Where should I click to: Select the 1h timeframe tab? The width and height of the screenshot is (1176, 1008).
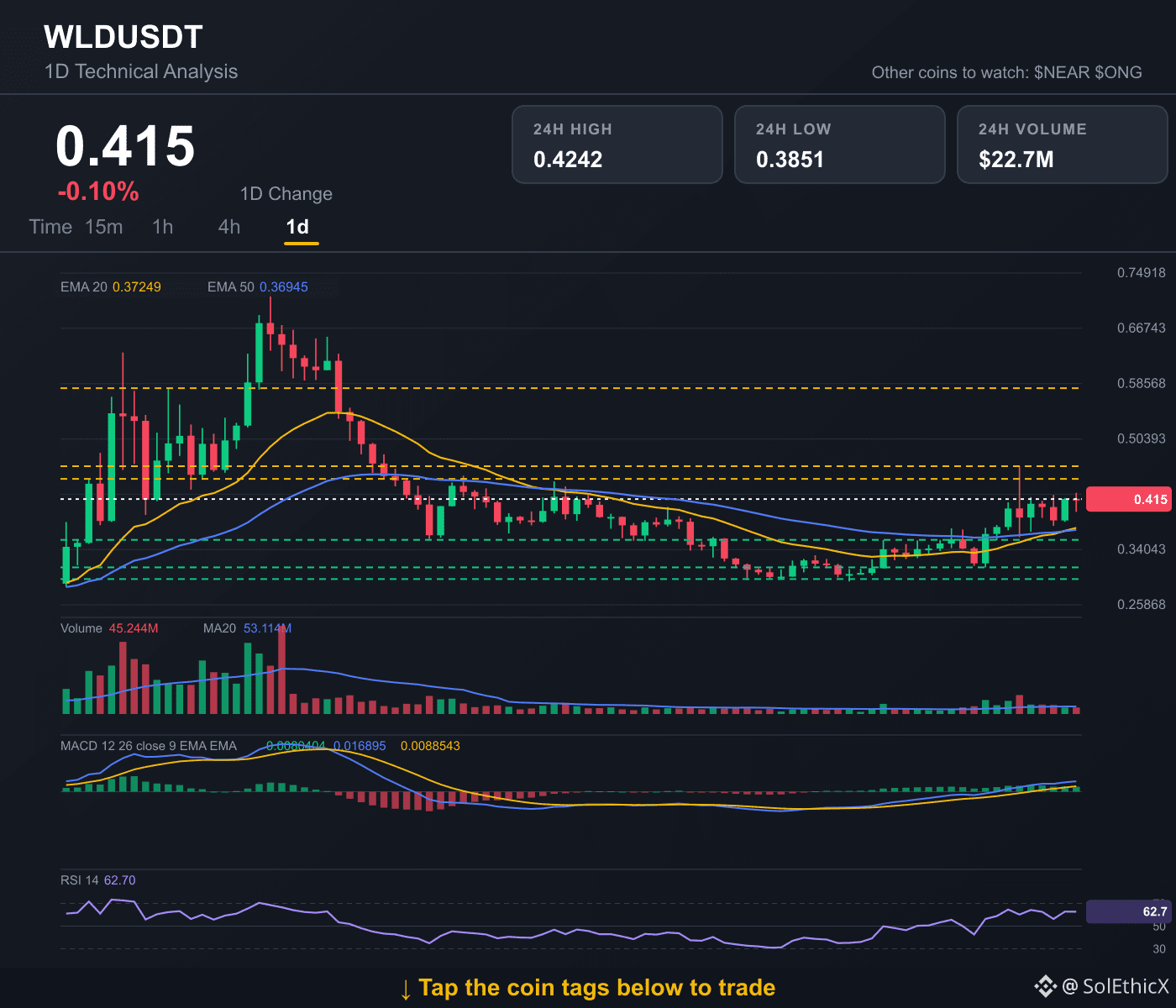(163, 227)
